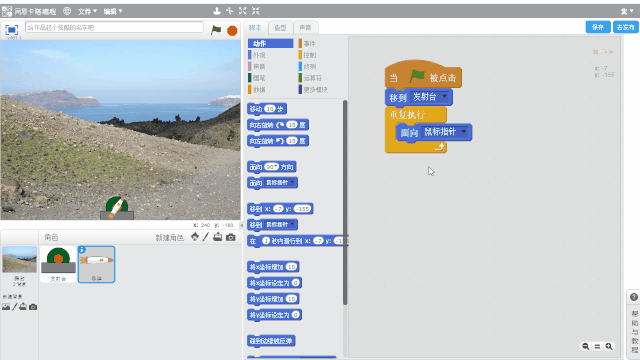Switch to the 造型 costumes tab
This screenshot has width=640, height=360.
280,28
